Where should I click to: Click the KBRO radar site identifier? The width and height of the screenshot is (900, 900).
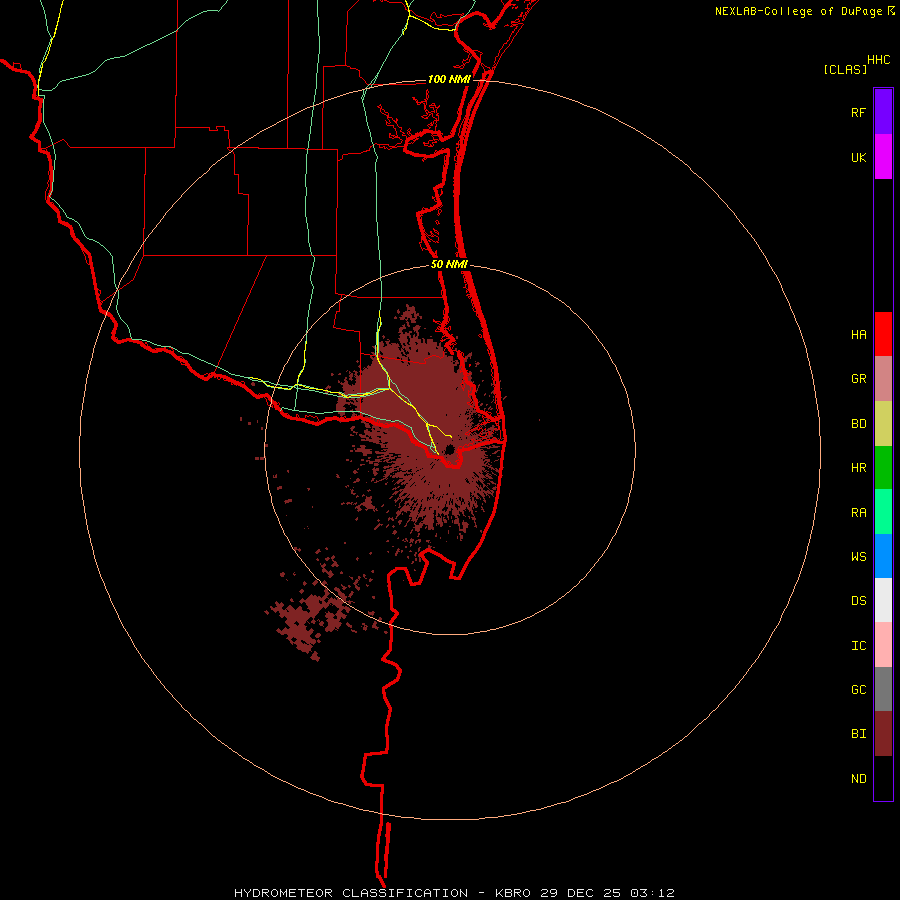coord(513,893)
